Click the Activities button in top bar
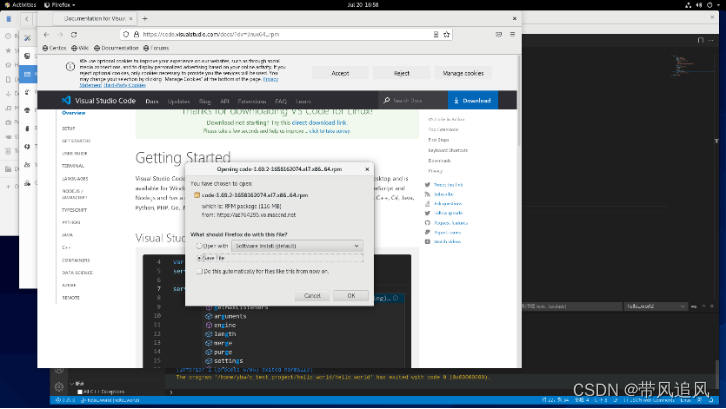The height and width of the screenshot is (409, 726). point(20,5)
